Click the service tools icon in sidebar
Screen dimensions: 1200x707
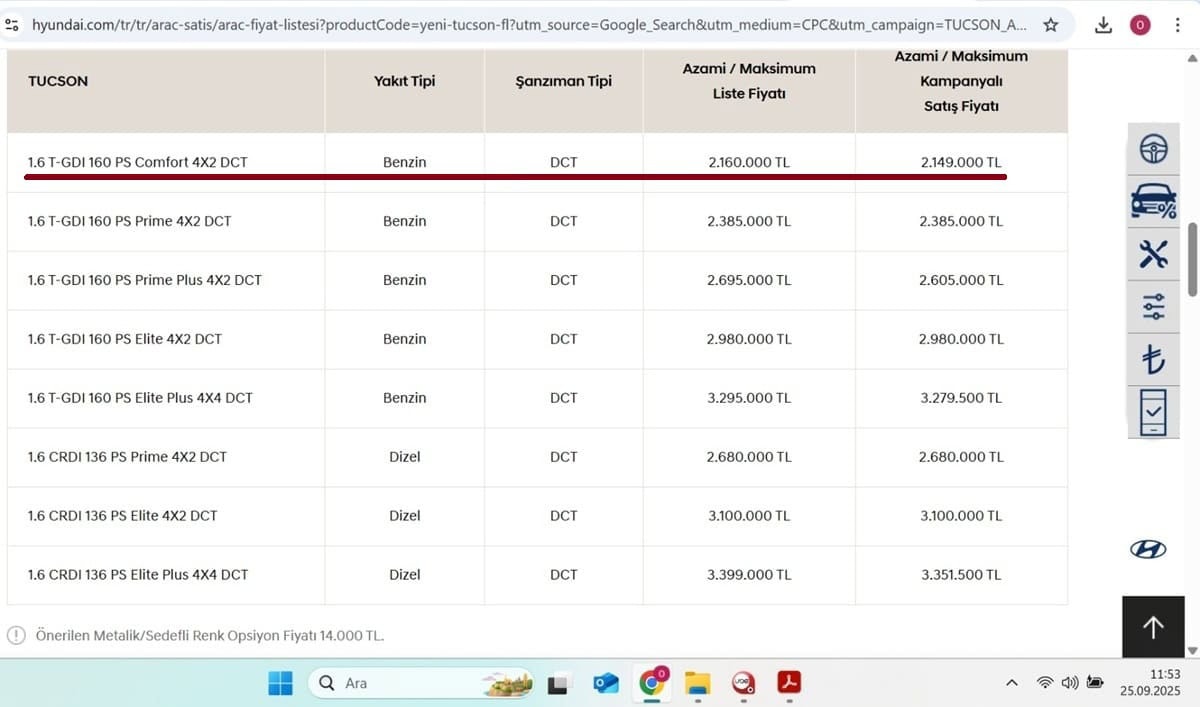tap(1153, 254)
